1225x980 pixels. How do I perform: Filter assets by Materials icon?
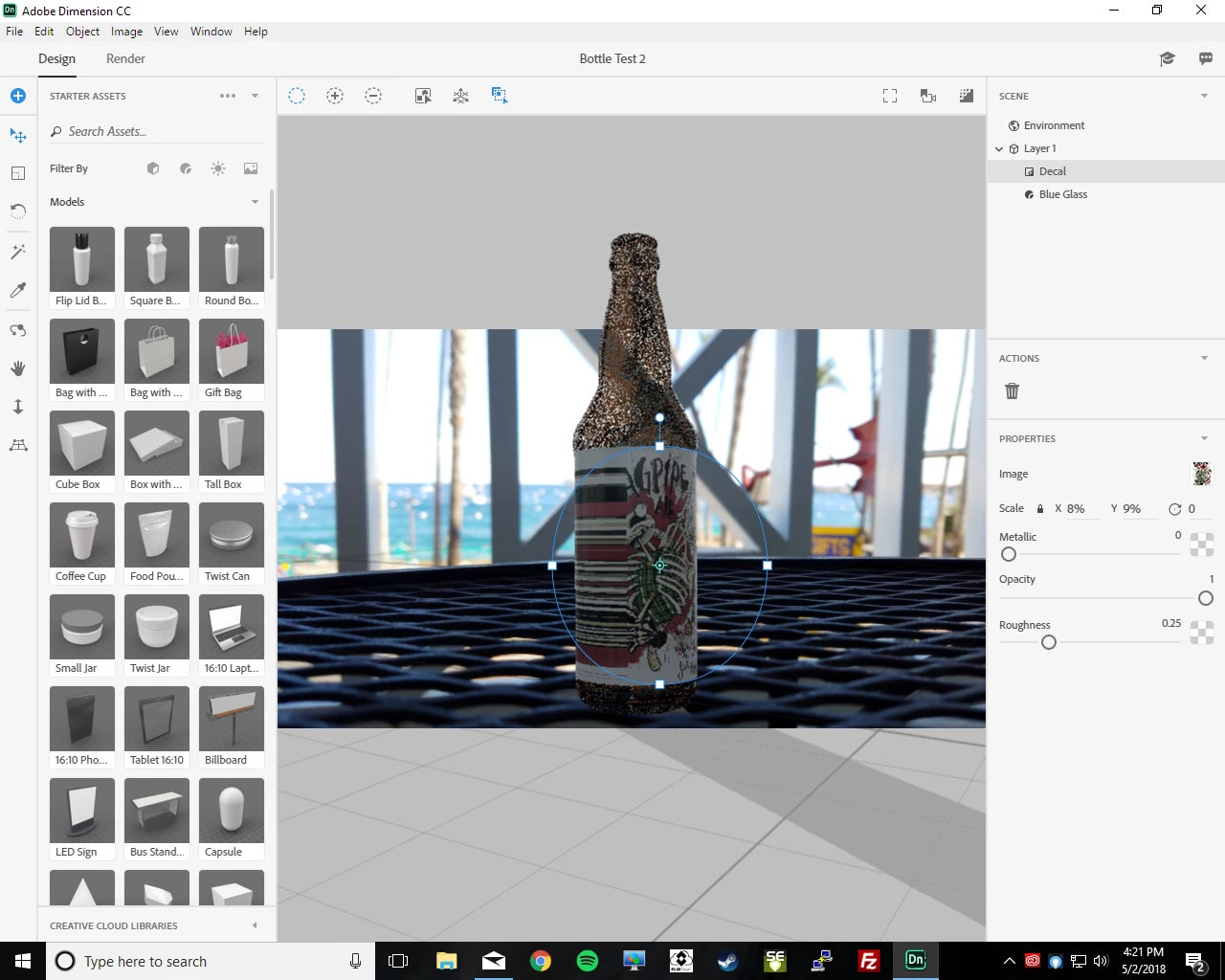pos(186,168)
